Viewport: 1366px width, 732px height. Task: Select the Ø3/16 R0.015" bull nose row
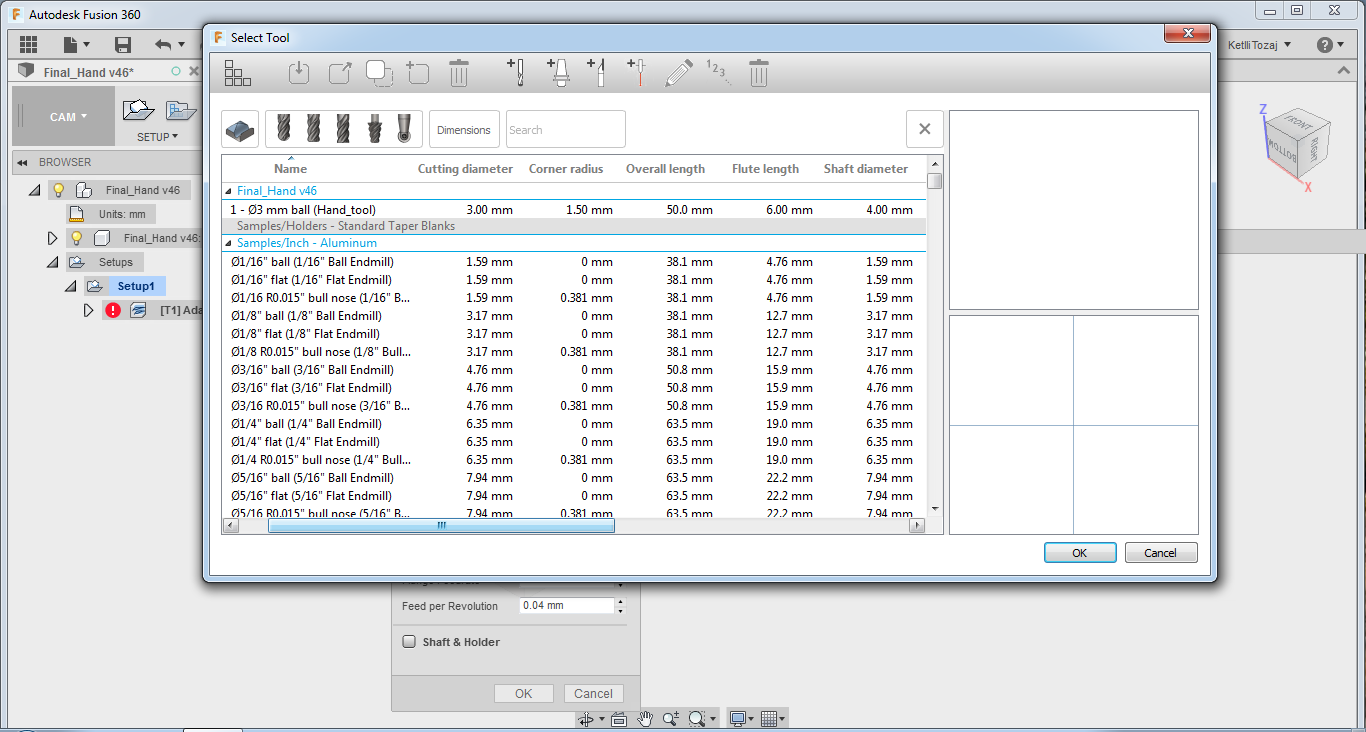point(574,406)
